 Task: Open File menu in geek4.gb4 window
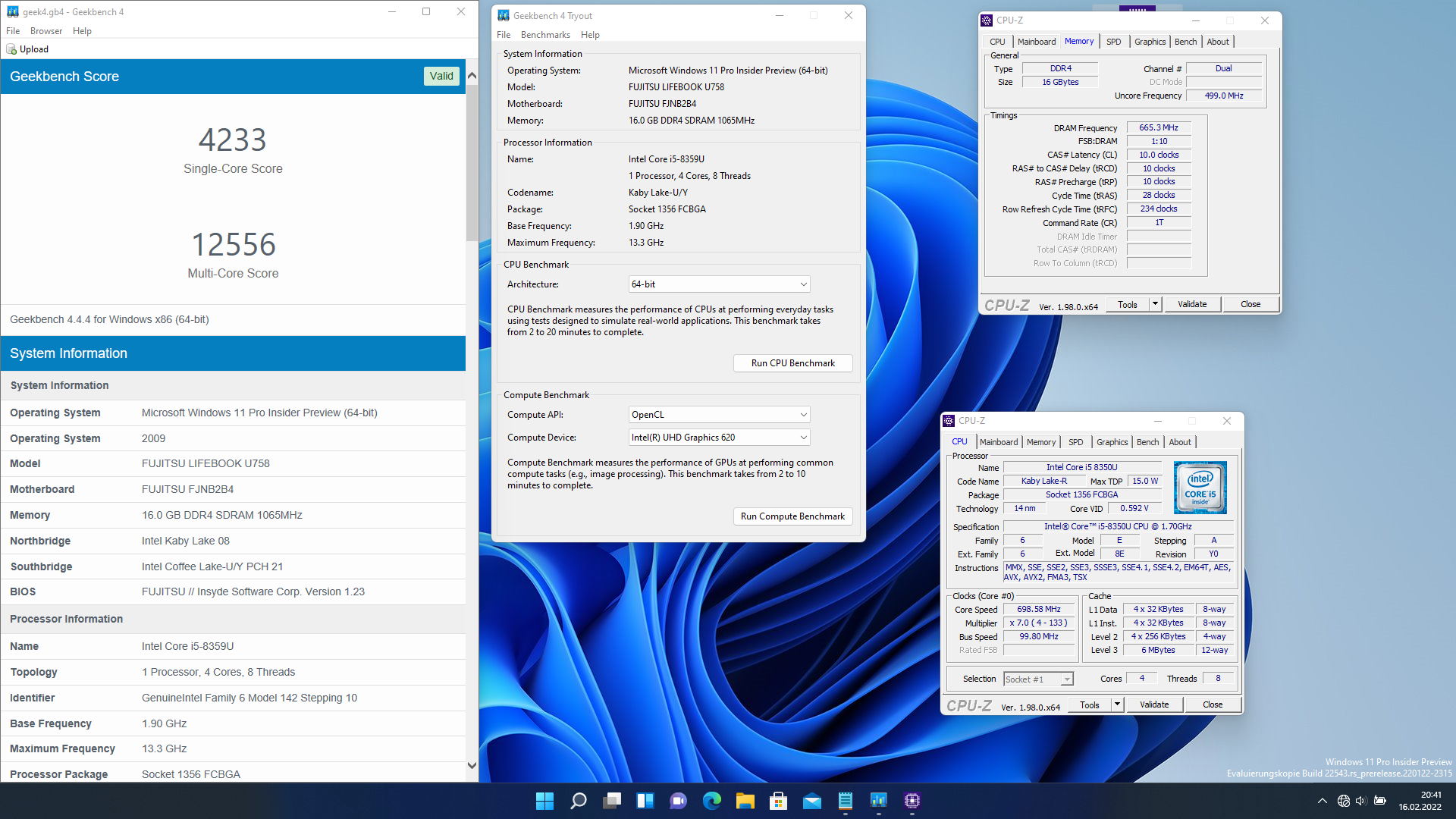click(x=13, y=31)
